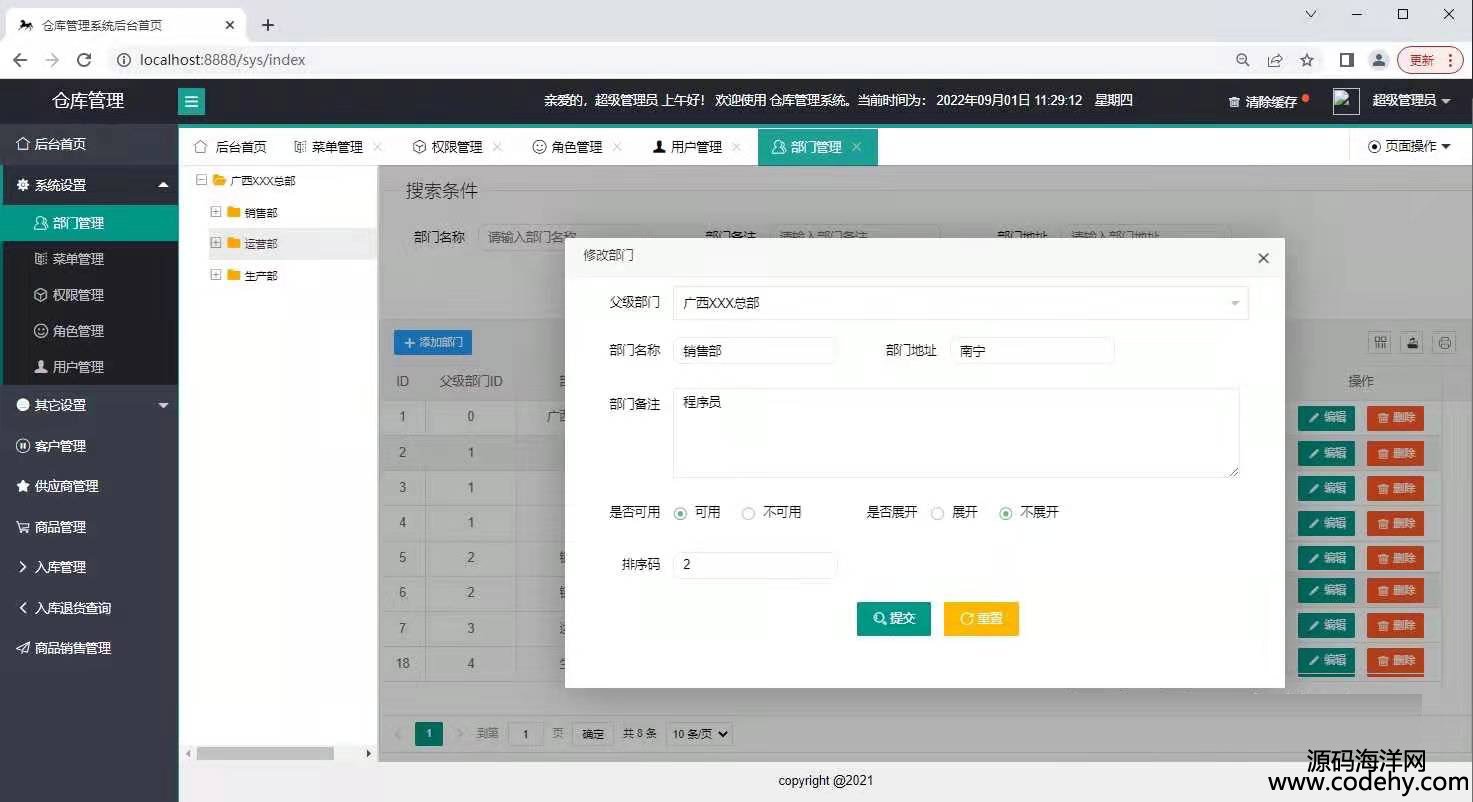Click the column filter grid icon
1473x802 pixels.
point(1381,343)
